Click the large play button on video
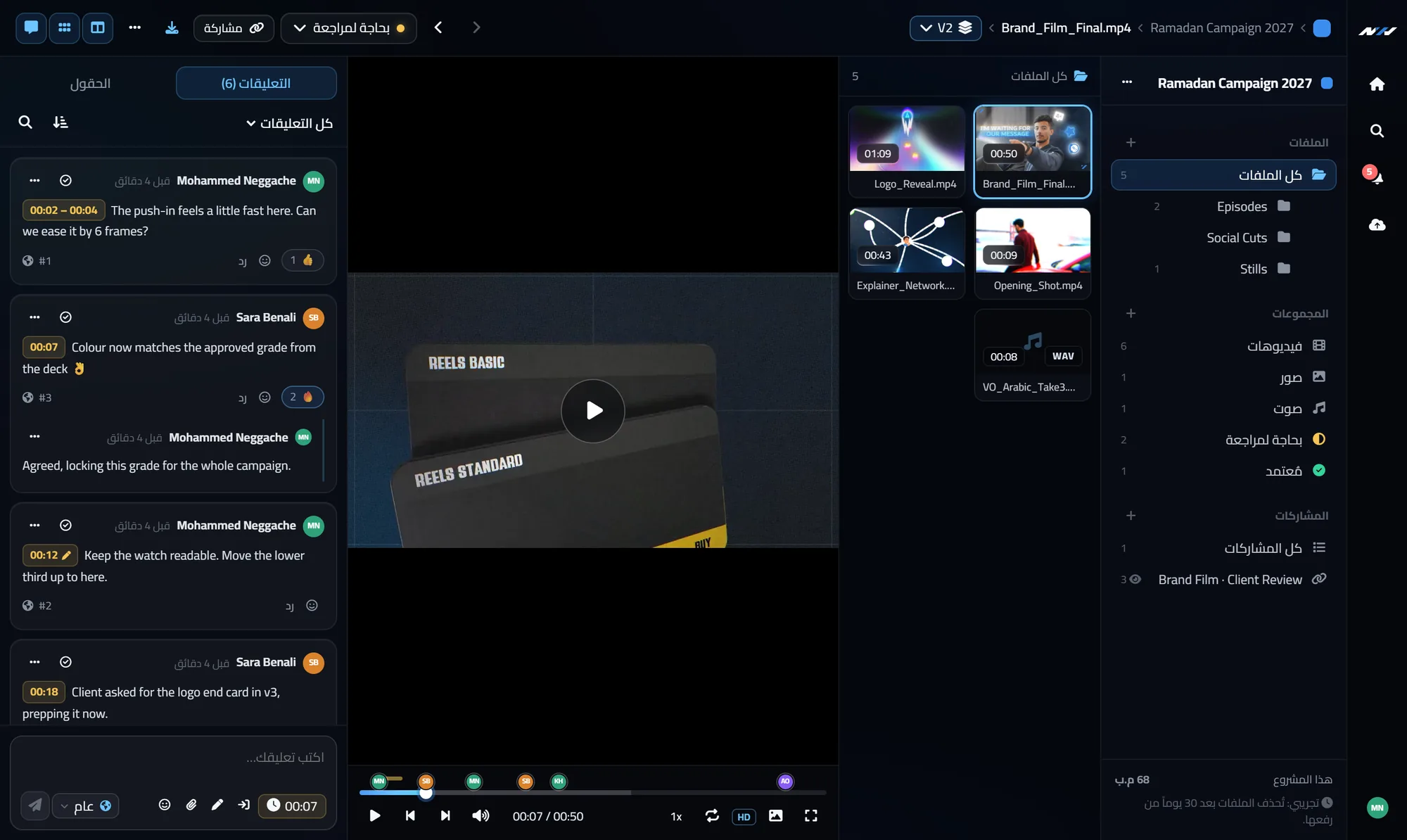The height and width of the screenshot is (840, 1407). (593, 411)
